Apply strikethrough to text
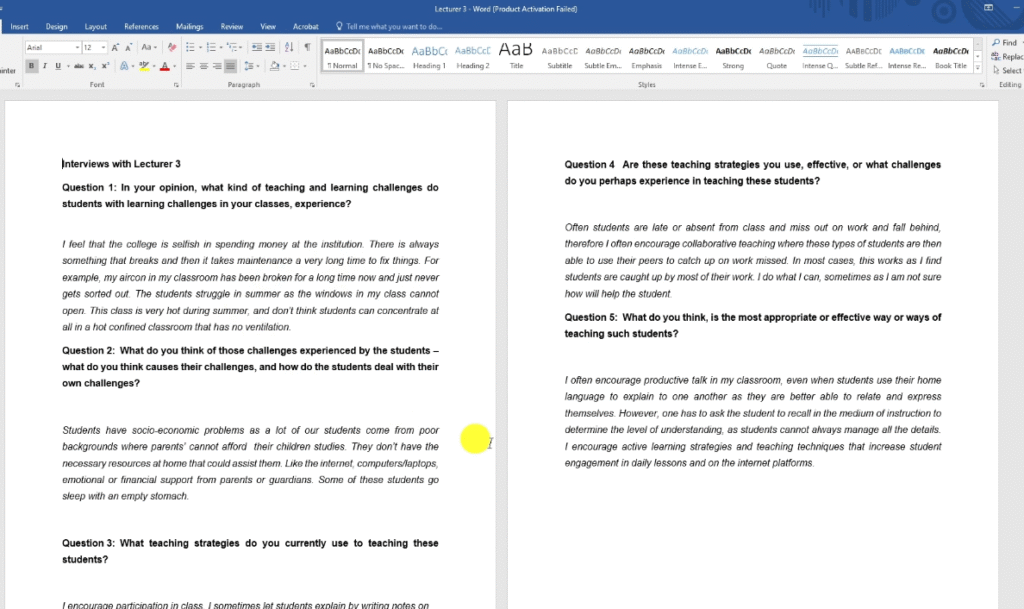1024x609 pixels. [80, 66]
